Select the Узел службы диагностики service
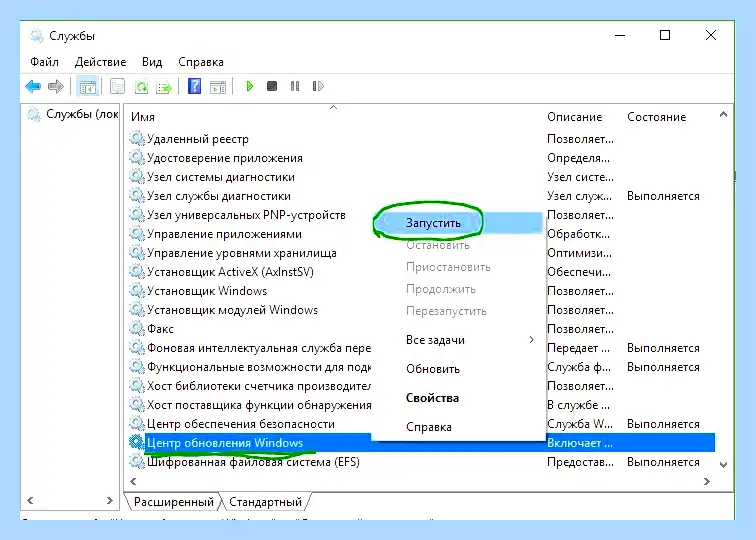The width and height of the screenshot is (756, 540). coord(219,196)
